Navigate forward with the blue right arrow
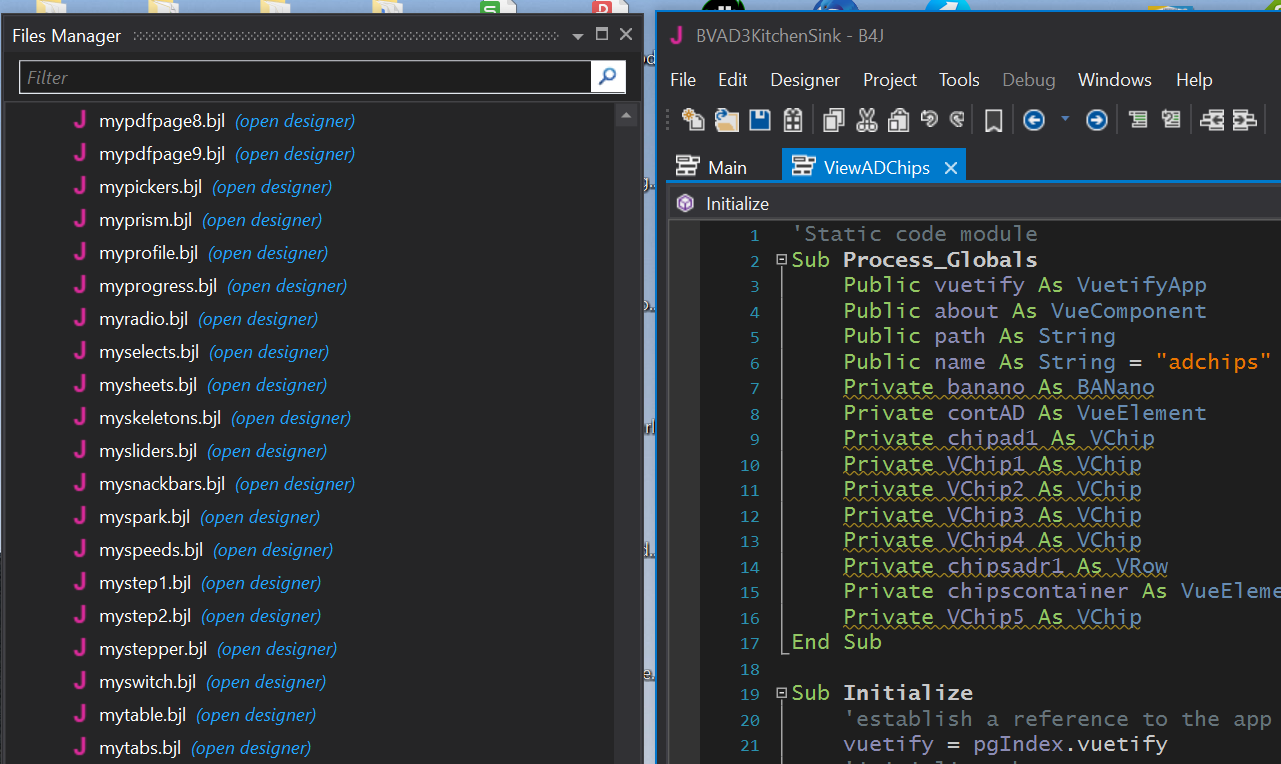Image resolution: width=1281 pixels, height=764 pixels. click(1097, 120)
